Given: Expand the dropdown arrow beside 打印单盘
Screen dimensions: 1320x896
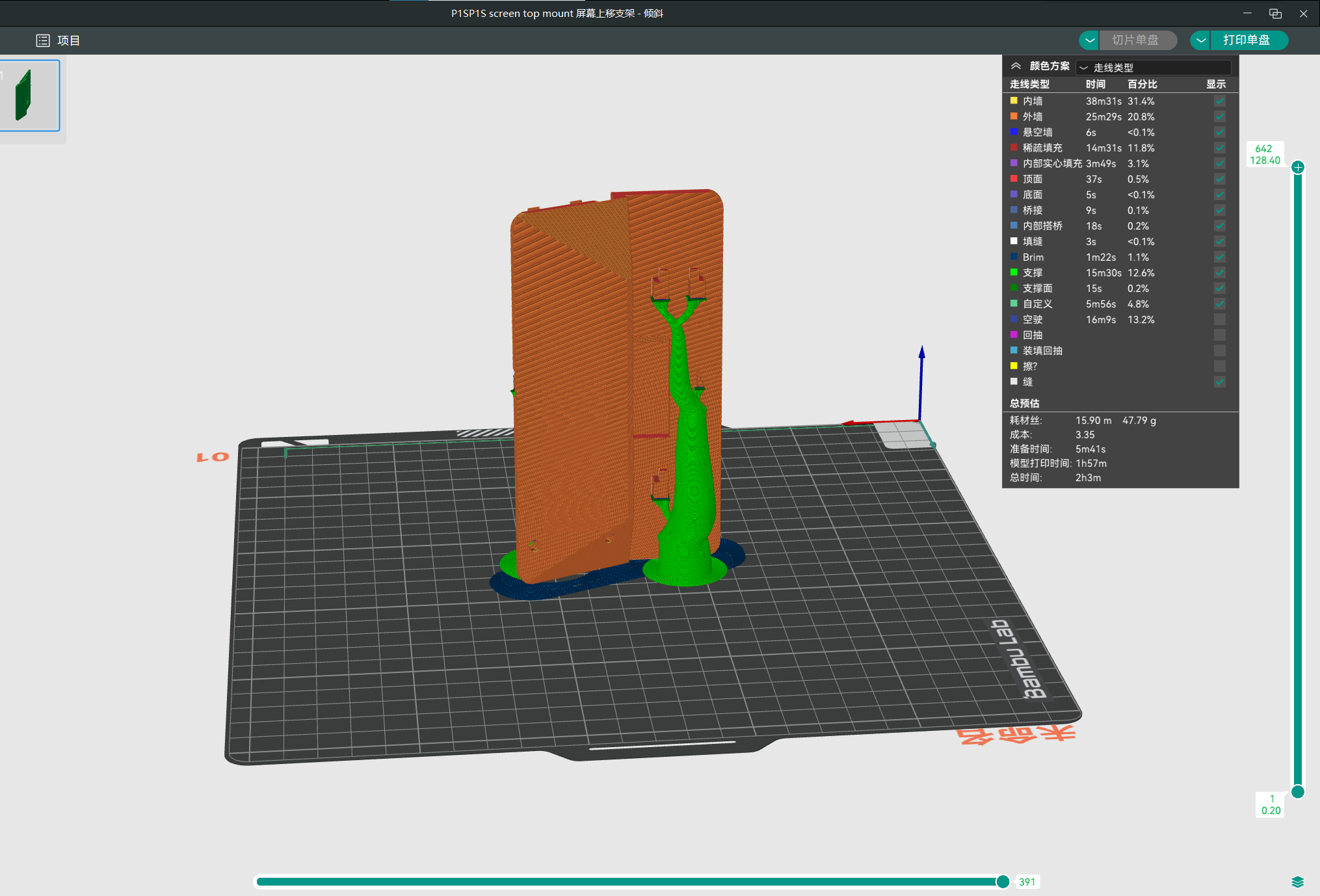Looking at the screenshot, I should [x=1200, y=40].
